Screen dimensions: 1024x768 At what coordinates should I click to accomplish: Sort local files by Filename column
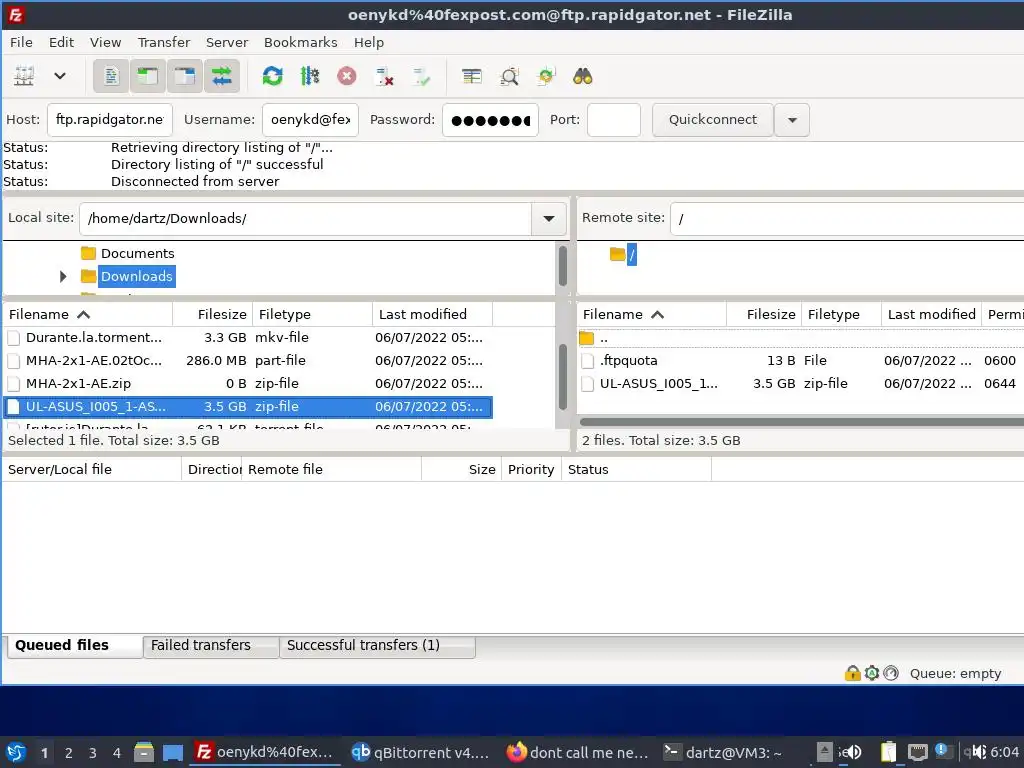coord(88,315)
